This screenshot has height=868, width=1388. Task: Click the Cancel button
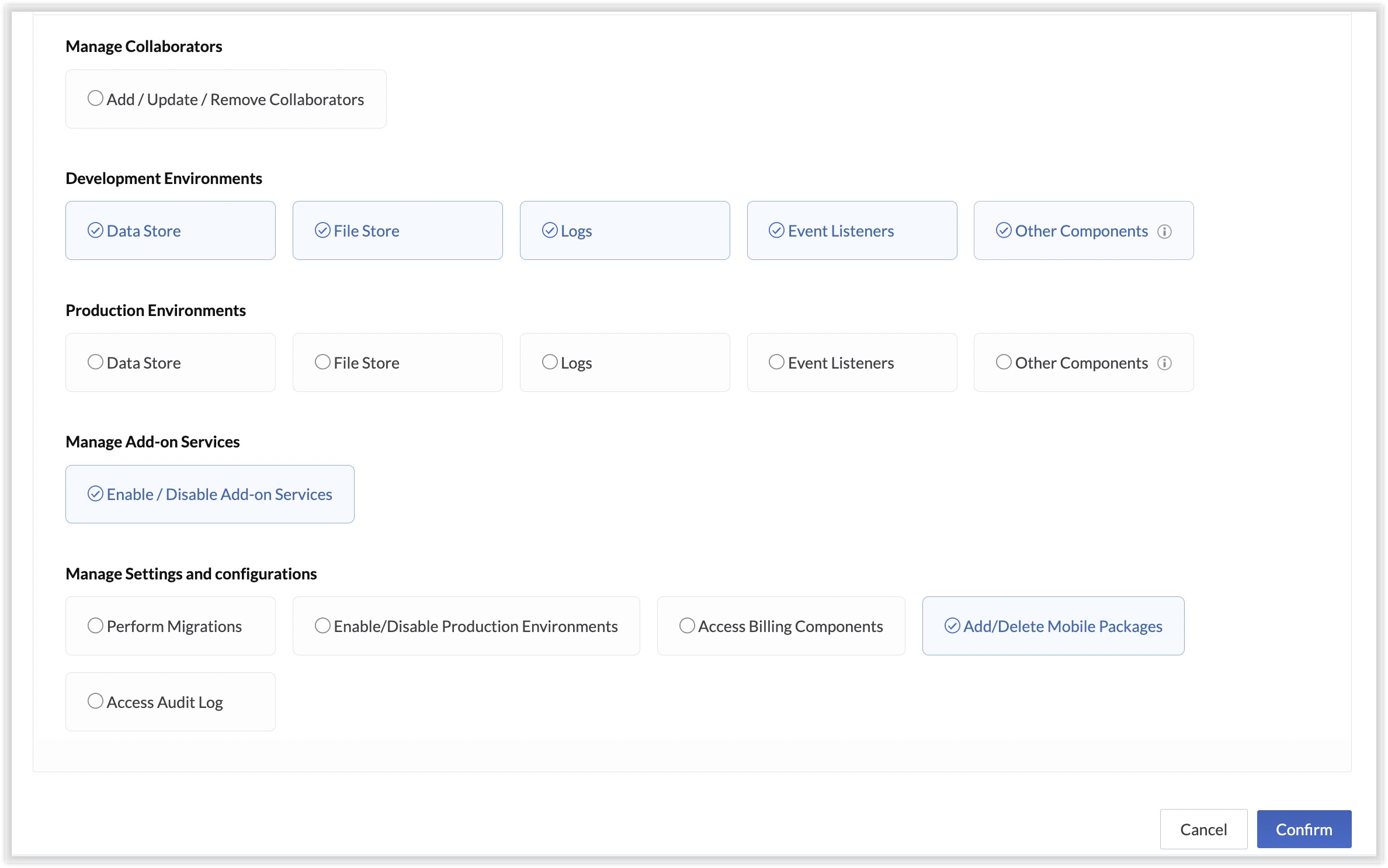(x=1203, y=829)
